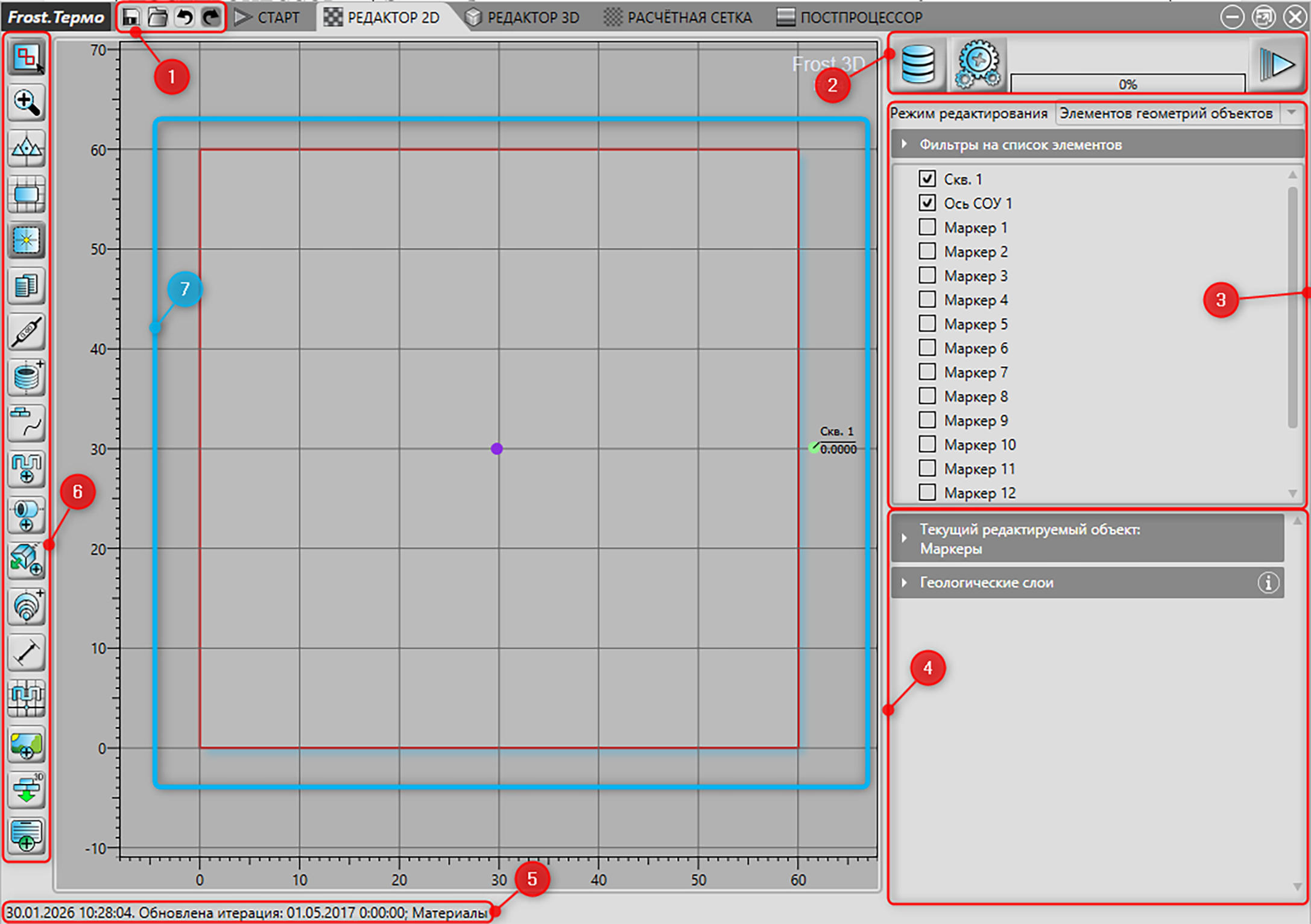Select the ruler measurement tool
Screen dimensions: 1311x924
pyautogui.click(x=27, y=653)
